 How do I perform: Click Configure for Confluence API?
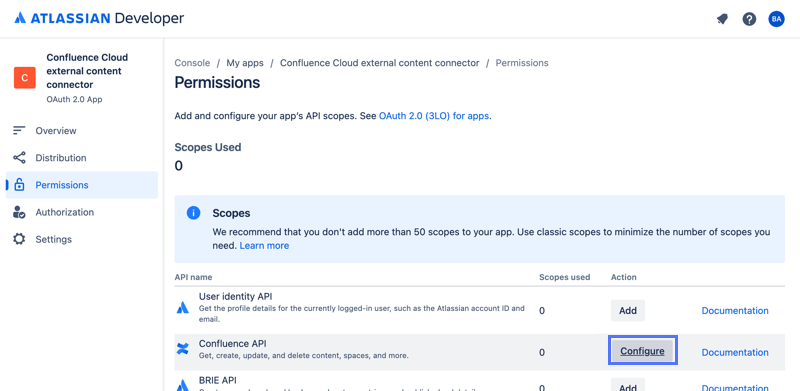[642, 351]
